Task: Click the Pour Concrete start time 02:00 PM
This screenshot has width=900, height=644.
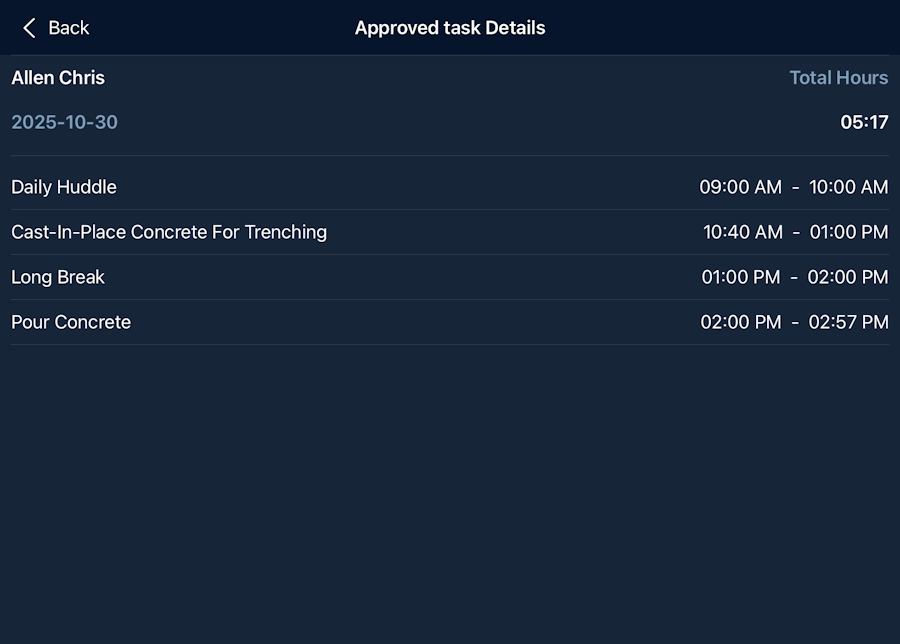Action: click(x=740, y=322)
